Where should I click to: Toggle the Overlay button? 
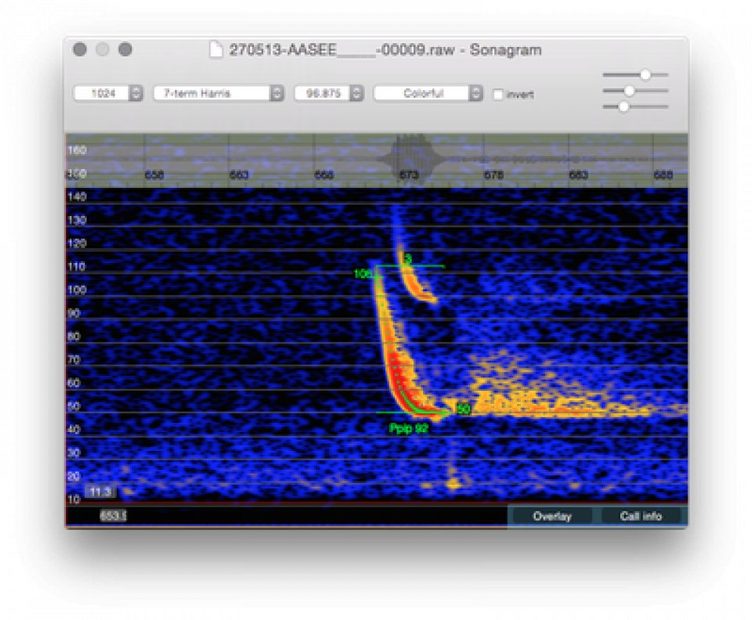pyautogui.click(x=552, y=516)
